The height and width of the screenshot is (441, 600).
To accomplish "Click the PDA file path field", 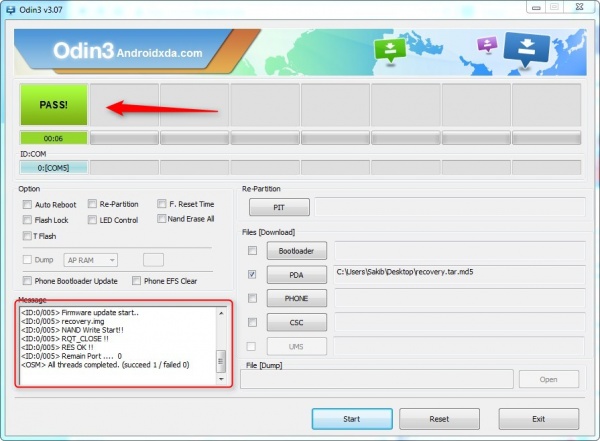I will click(x=460, y=274).
